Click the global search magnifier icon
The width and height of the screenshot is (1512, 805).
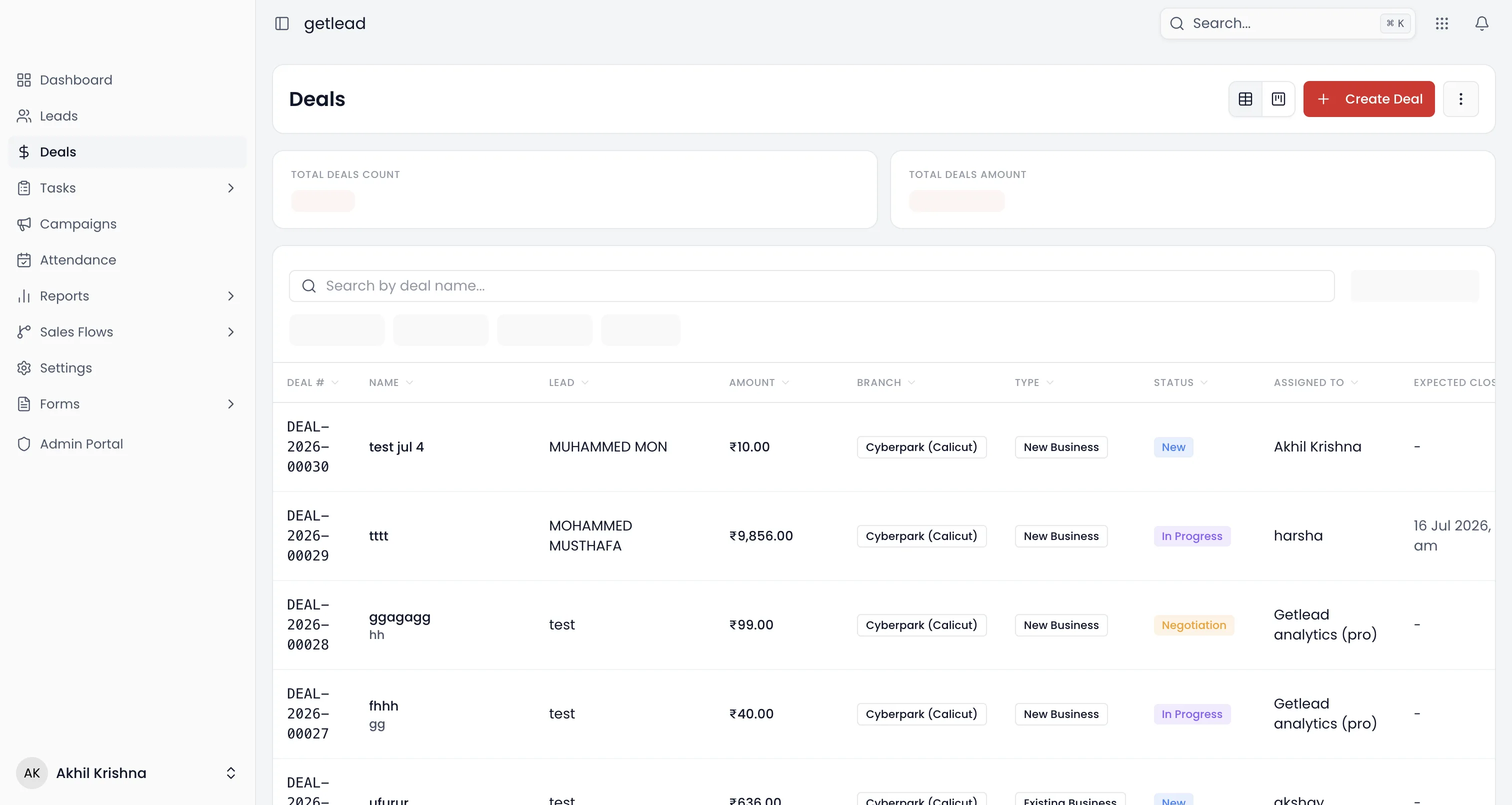click(x=1176, y=23)
